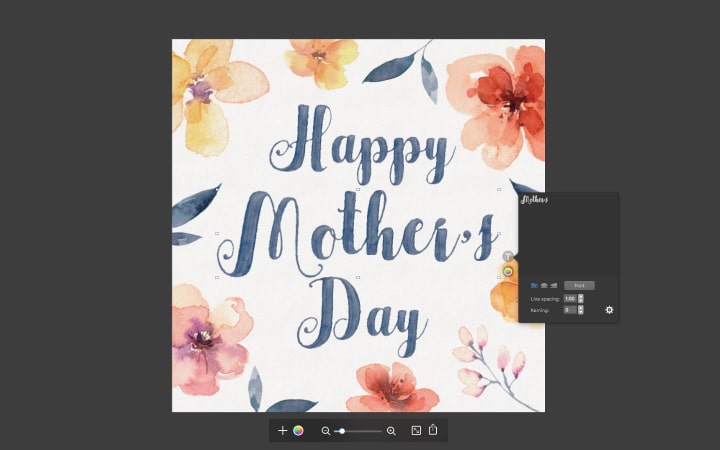Select left text alignment

534,286
